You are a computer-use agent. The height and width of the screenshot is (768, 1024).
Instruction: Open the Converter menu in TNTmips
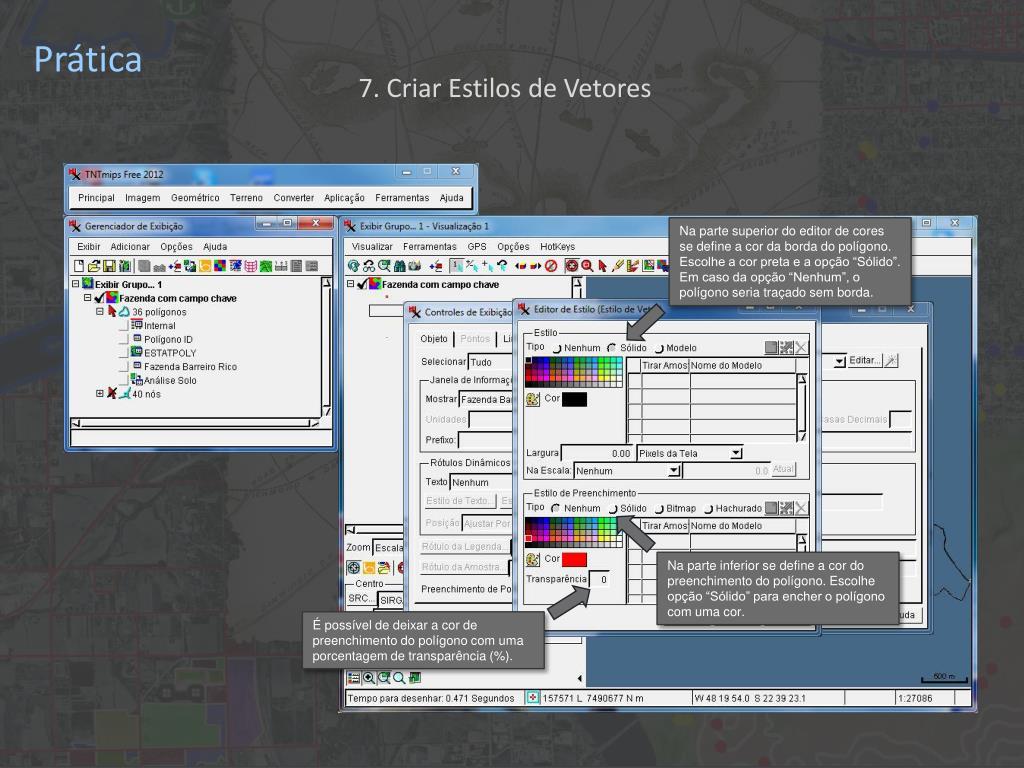pyautogui.click(x=293, y=198)
